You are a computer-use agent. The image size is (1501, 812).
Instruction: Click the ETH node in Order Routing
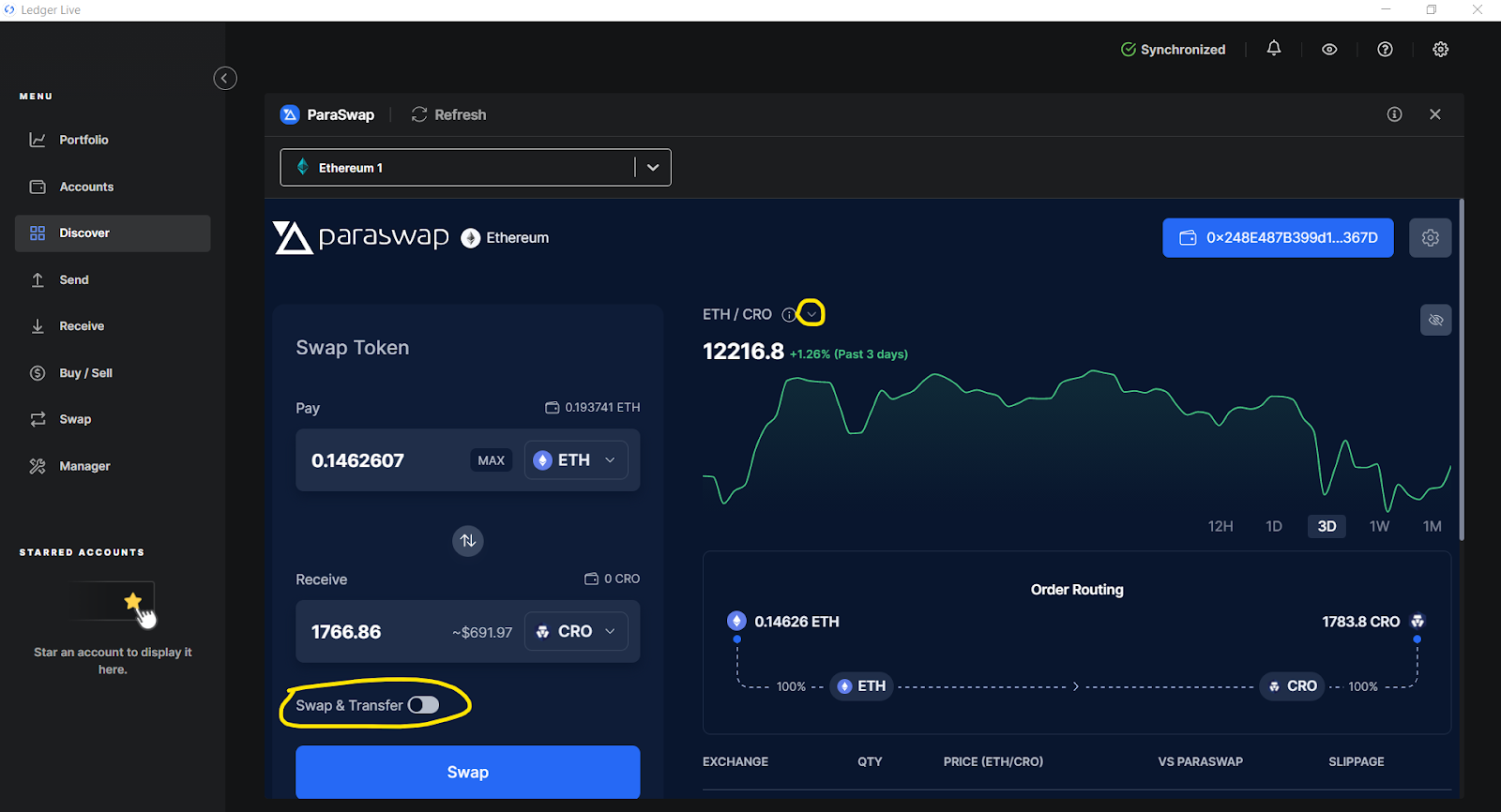click(x=861, y=686)
